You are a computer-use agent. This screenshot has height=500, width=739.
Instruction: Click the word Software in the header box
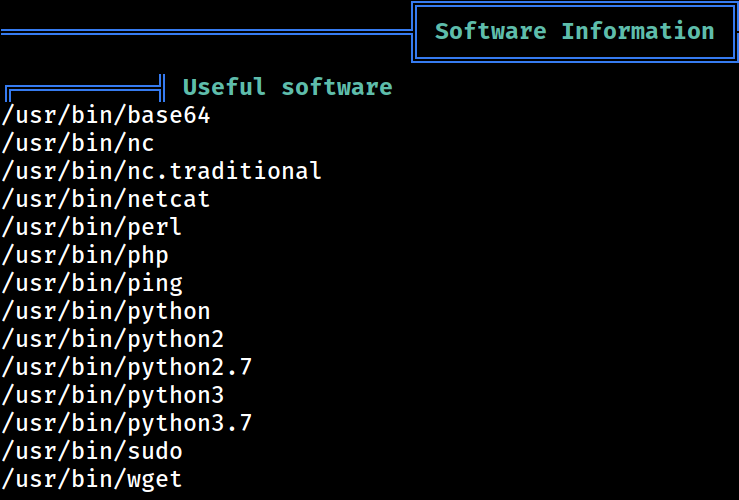[491, 32]
